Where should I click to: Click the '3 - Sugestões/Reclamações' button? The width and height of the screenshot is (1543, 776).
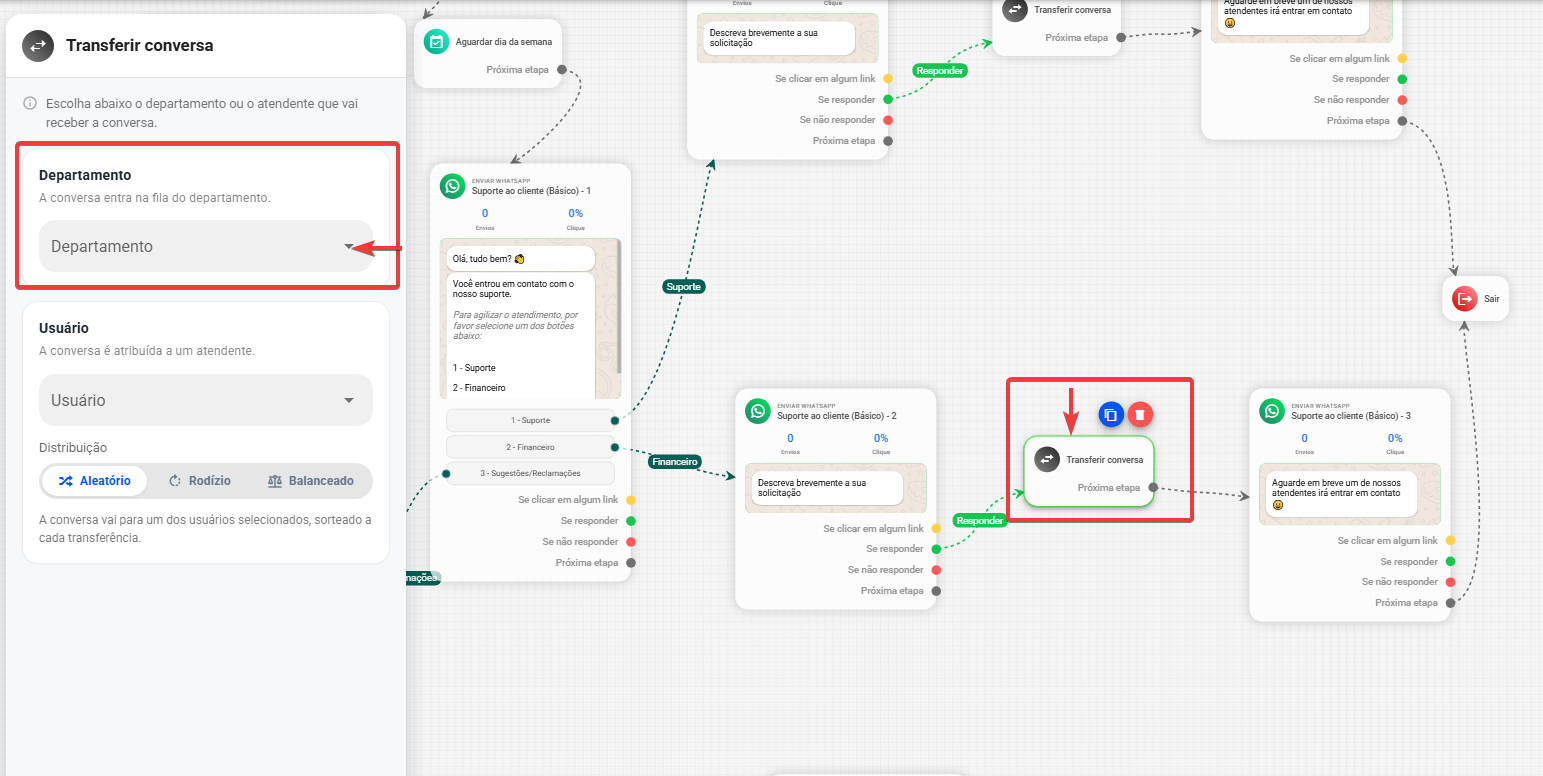[x=530, y=473]
